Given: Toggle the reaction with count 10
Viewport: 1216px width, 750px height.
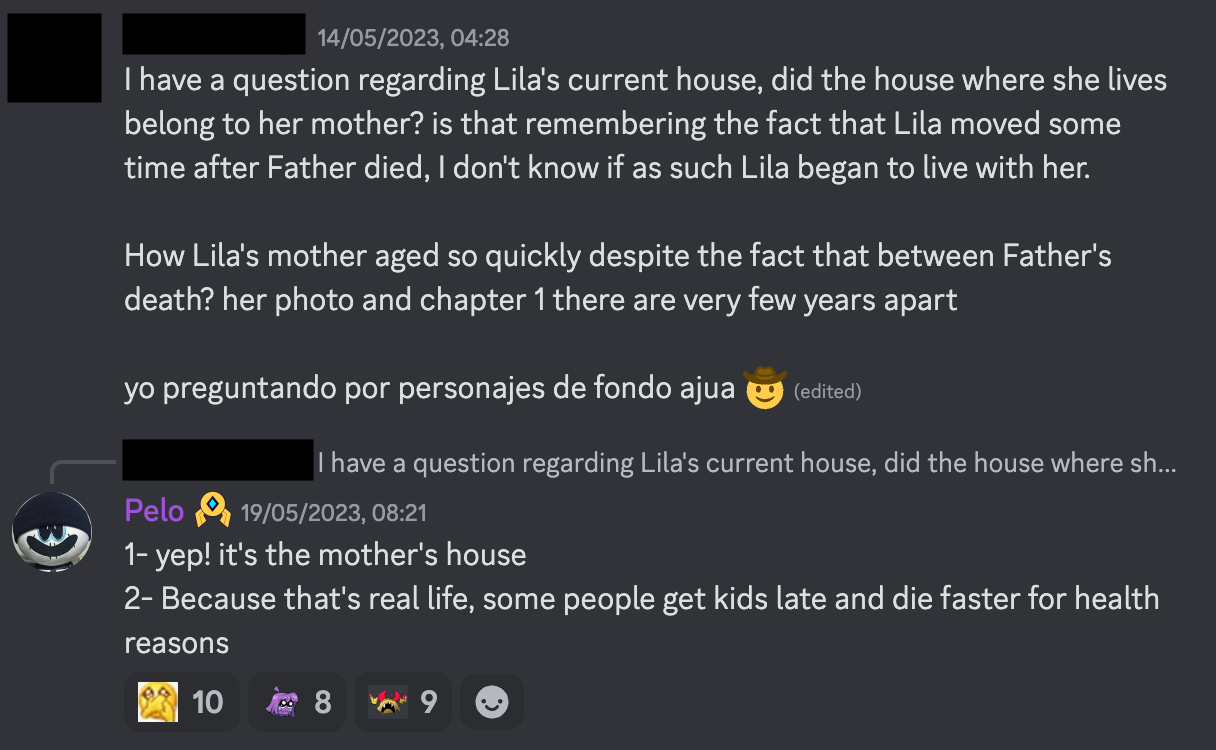Looking at the screenshot, I should (181, 702).
